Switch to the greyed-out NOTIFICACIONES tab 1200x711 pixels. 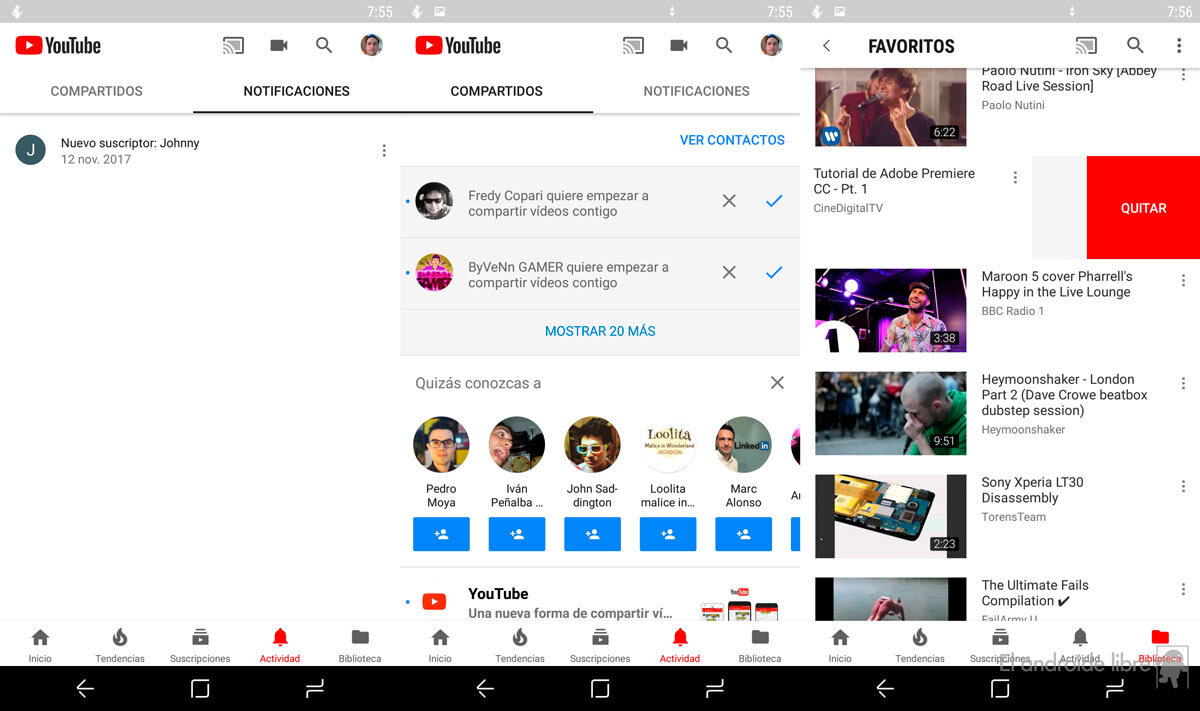(696, 91)
